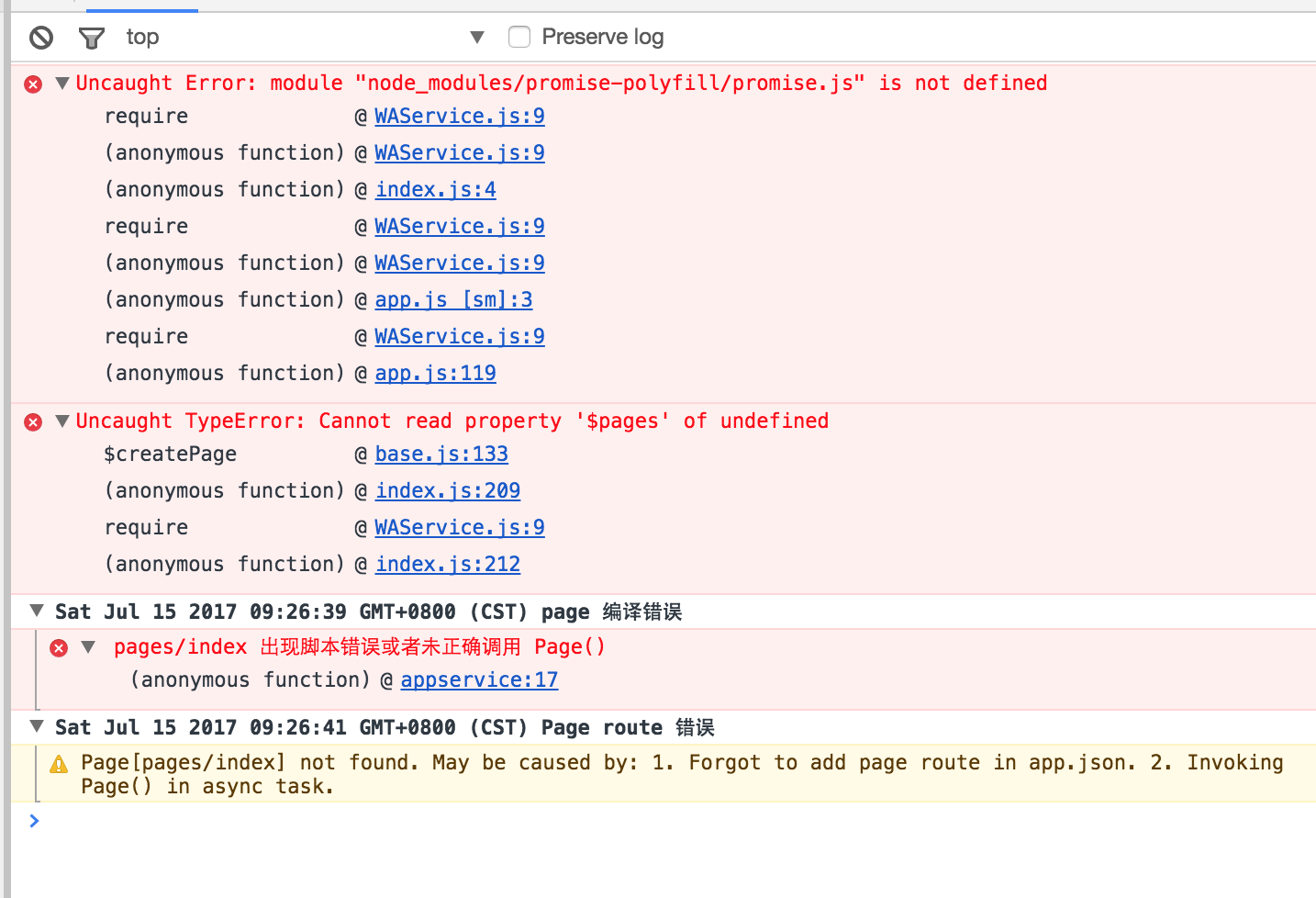
Task: Click the yellow warning icon on Page not found message
Action: [x=60, y=762]
